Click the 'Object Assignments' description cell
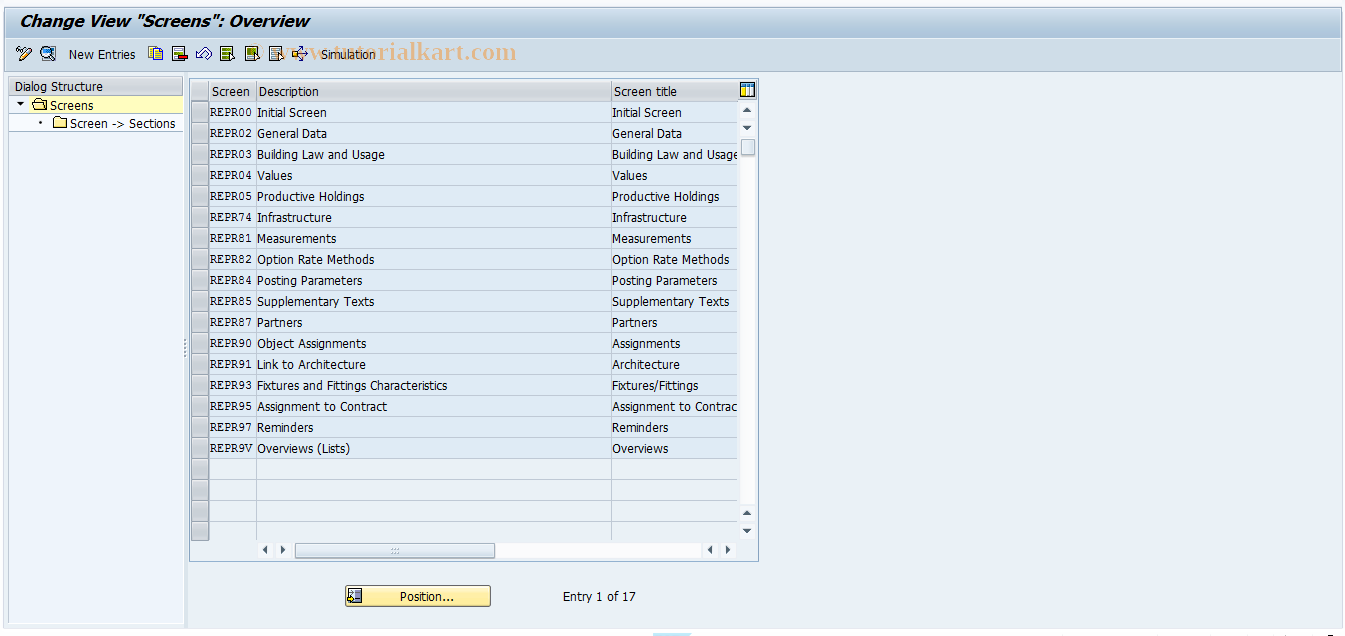The width and height of the screenshot is (1345, 636). pyautogui.click(x=434, y=343)
